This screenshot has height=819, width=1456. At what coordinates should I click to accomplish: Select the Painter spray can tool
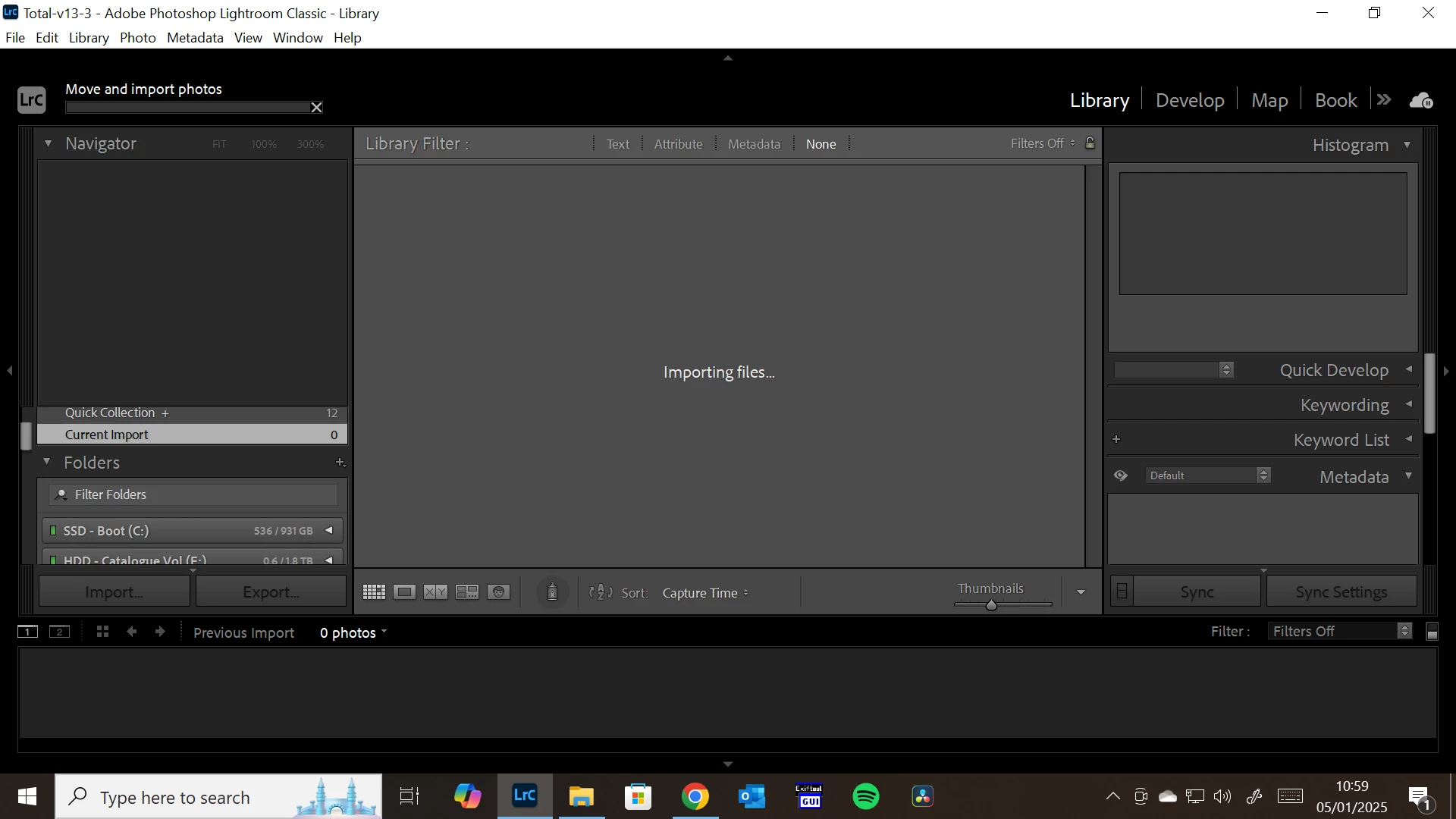pos(552,592)
